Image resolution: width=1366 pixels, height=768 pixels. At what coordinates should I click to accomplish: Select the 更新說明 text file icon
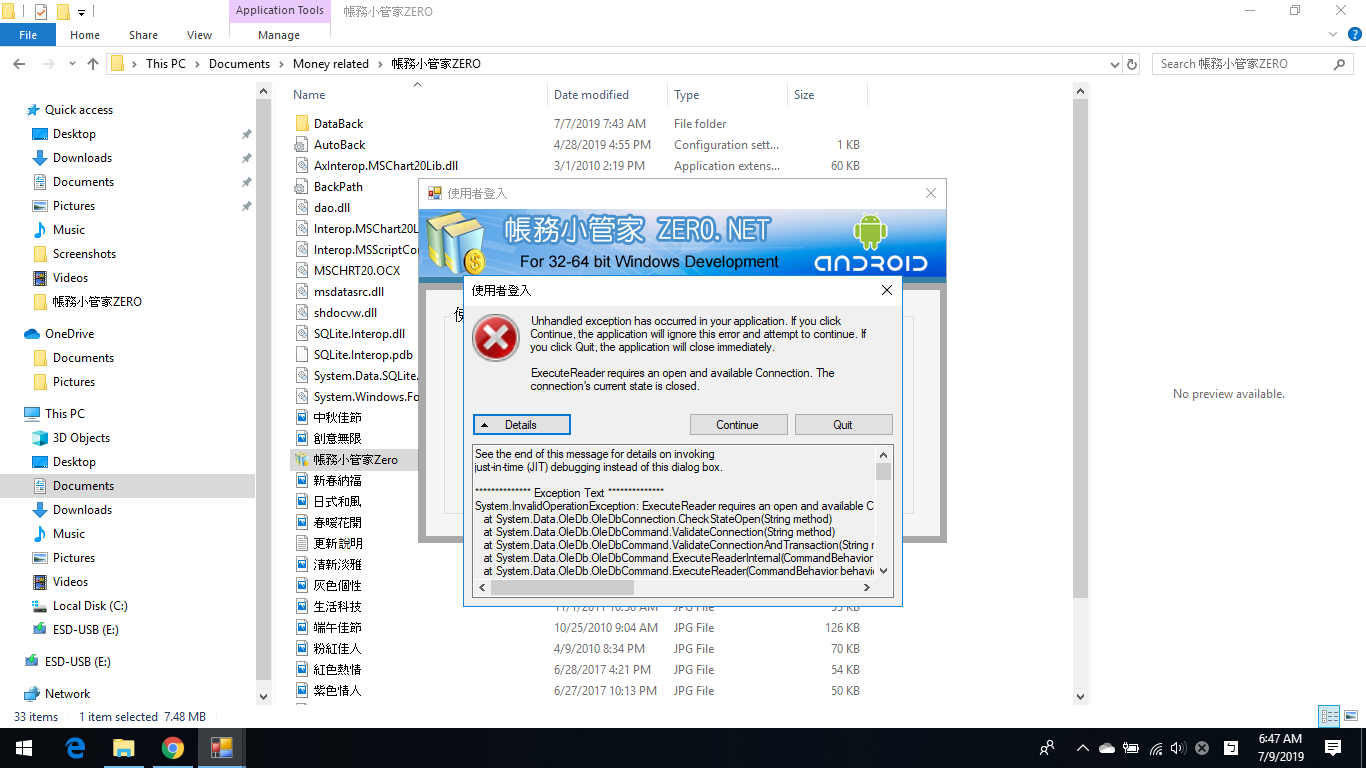(x=301, y=544)
